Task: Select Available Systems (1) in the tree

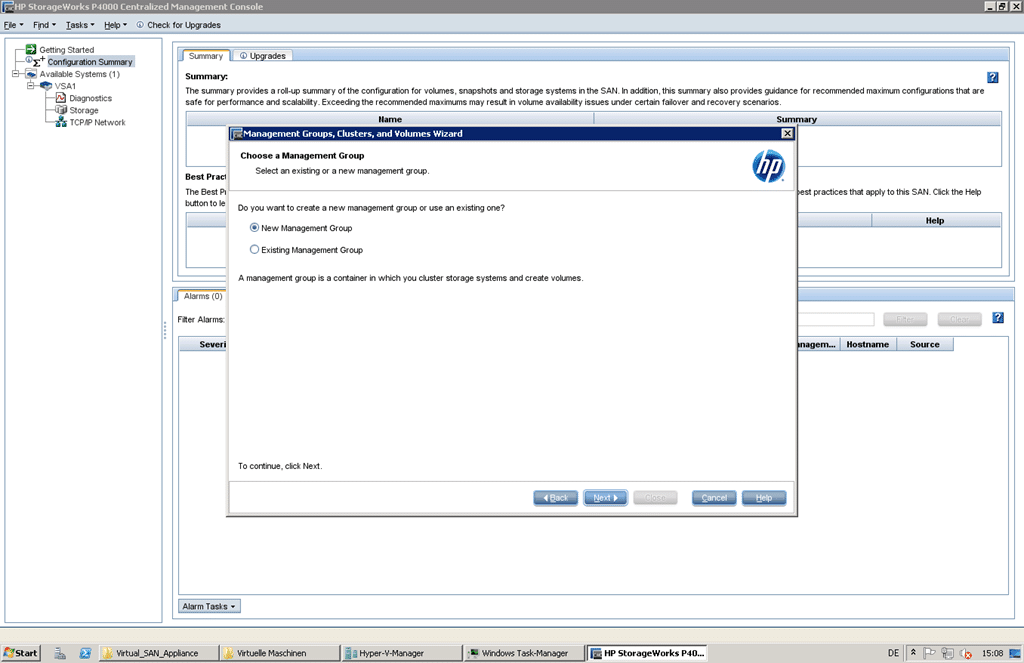Action: 80,74
